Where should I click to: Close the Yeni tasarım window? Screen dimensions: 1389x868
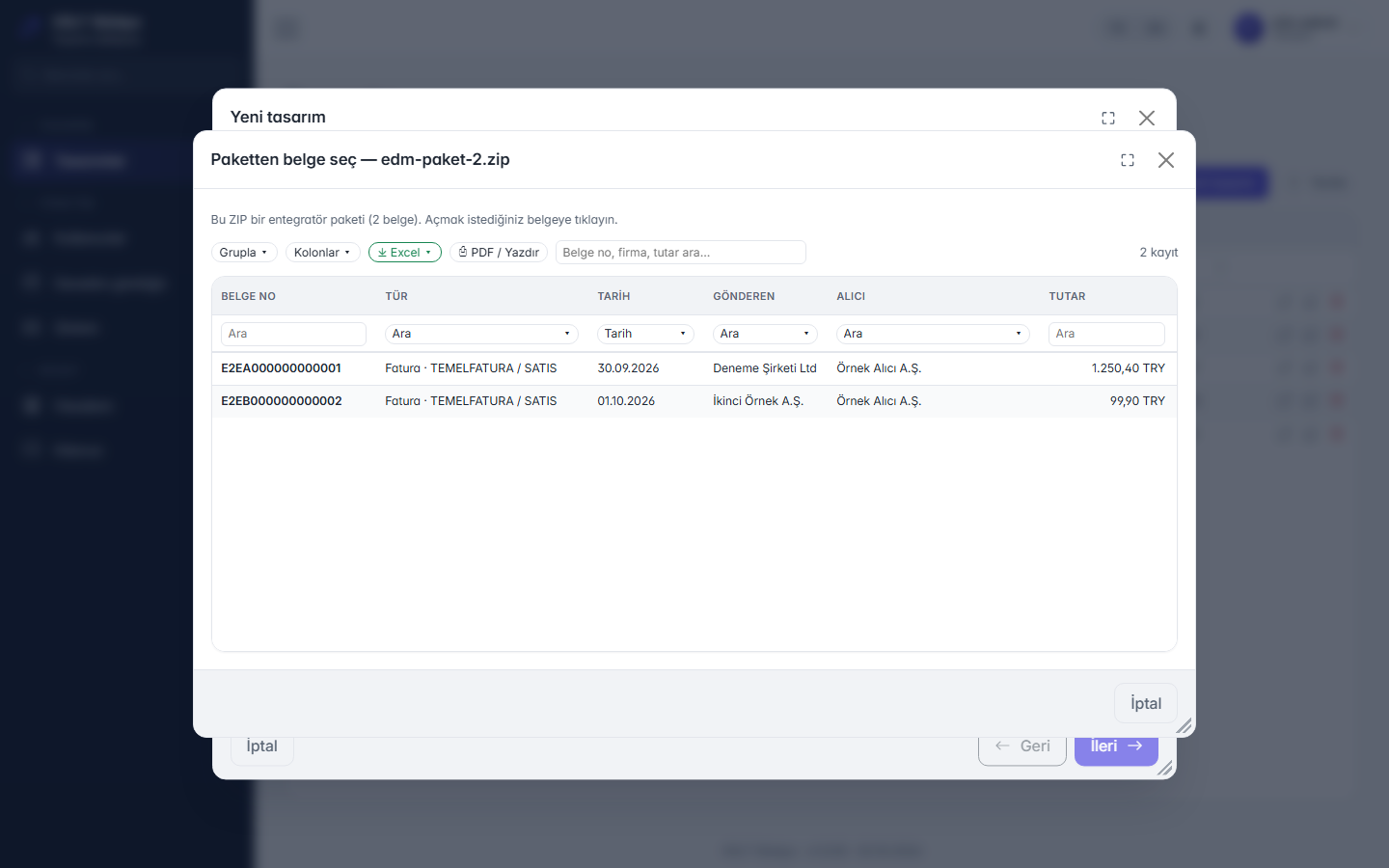pos(1147,118)
